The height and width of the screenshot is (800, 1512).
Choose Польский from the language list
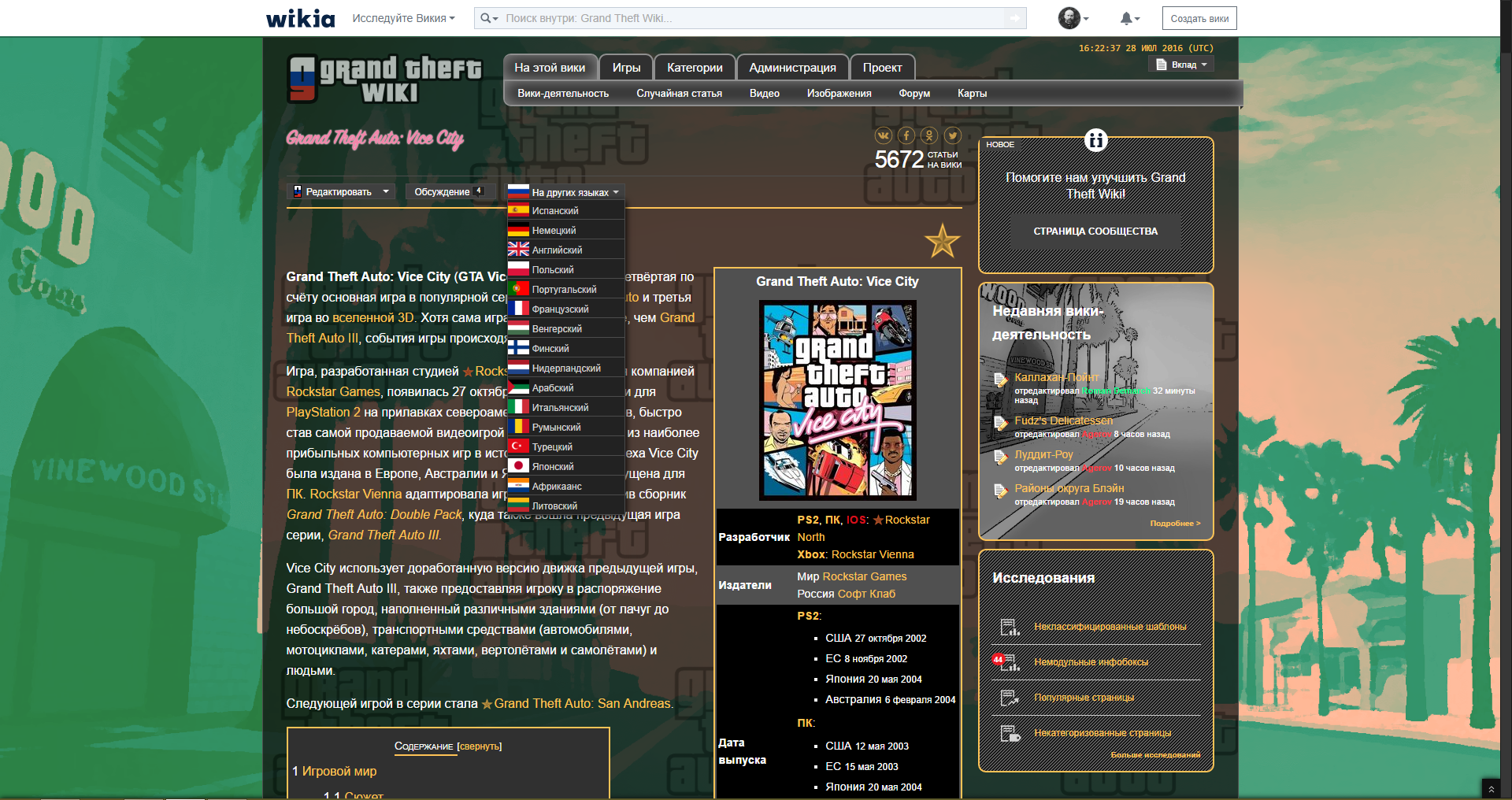pos(565,269)
